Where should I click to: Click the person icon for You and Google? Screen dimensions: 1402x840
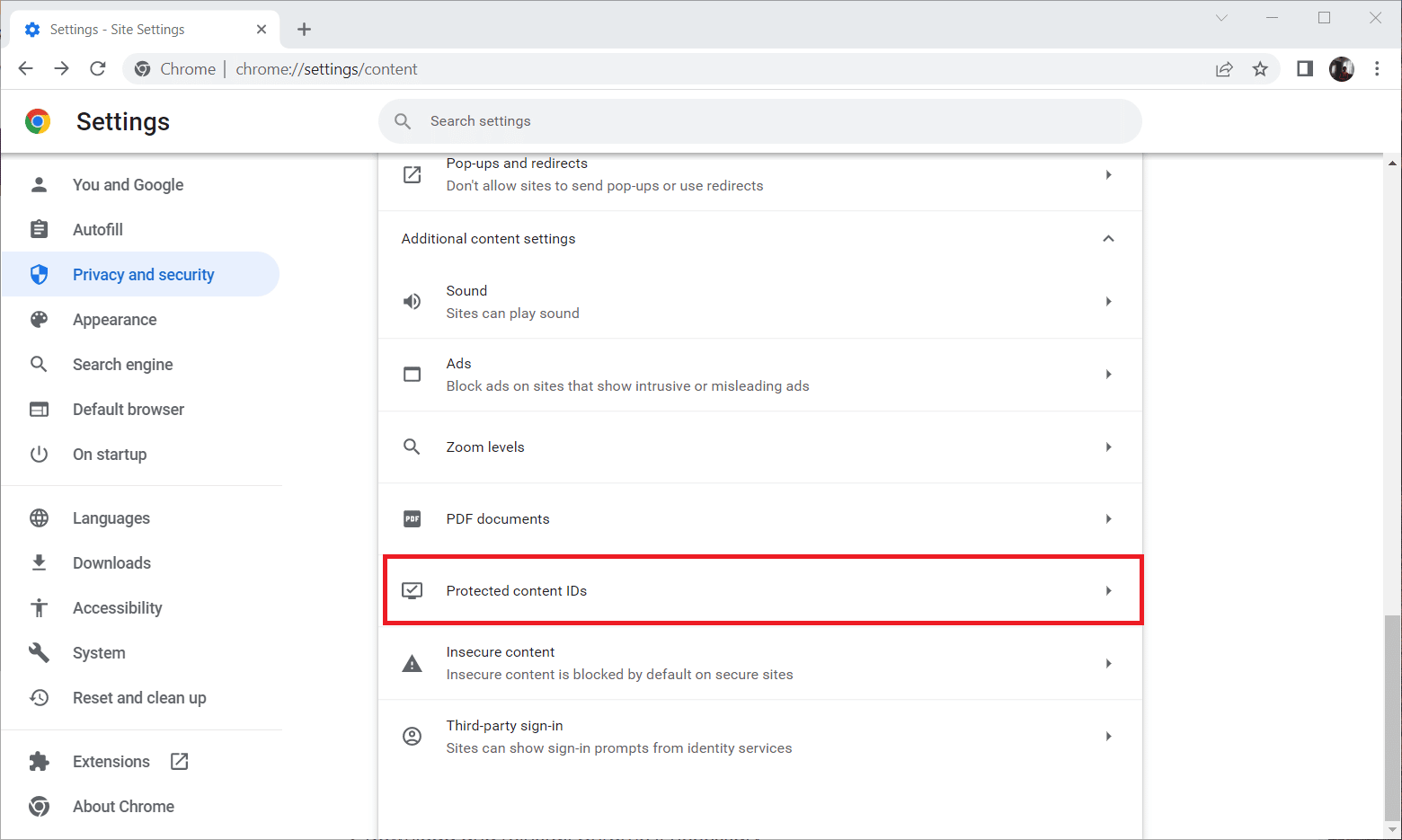39,184
